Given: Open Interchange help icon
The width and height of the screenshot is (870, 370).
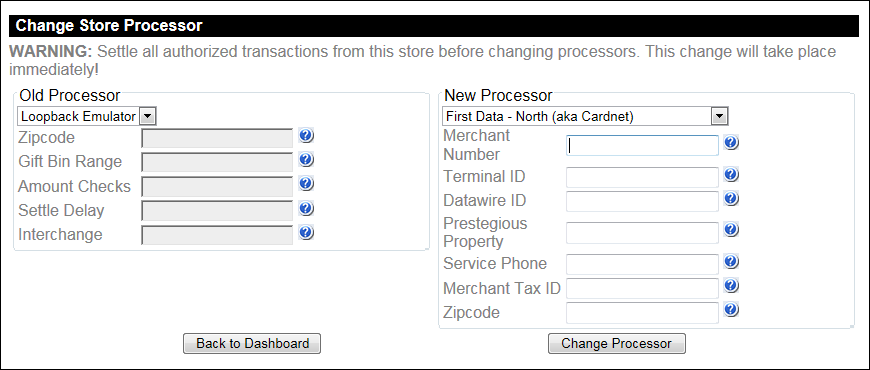Looking at the screenshot, I should point(306,232).
